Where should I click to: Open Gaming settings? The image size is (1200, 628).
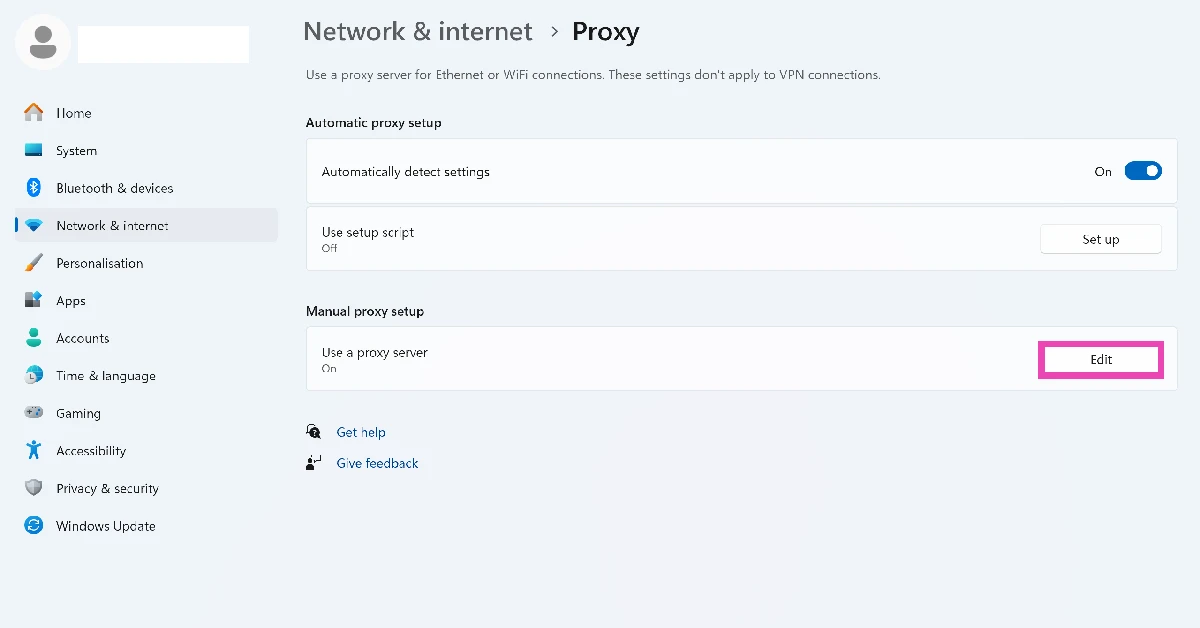click(78, 413)
